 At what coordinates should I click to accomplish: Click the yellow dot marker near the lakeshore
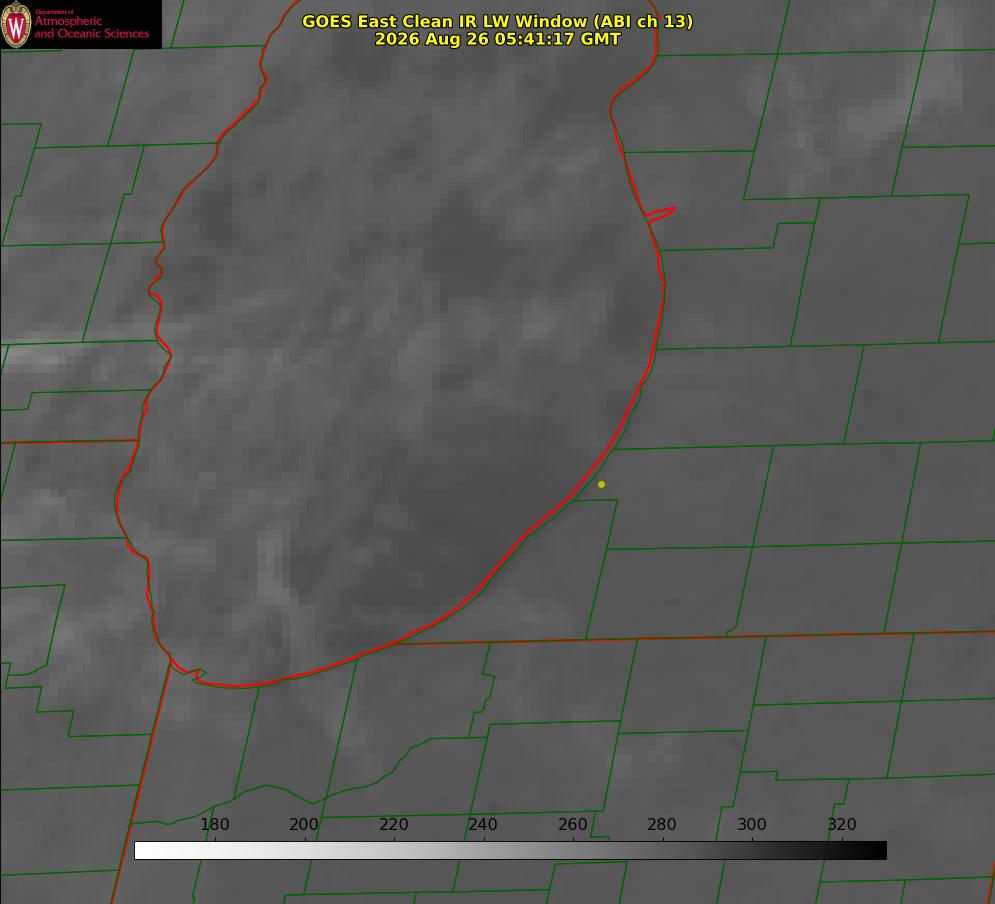tap(602, 484)
